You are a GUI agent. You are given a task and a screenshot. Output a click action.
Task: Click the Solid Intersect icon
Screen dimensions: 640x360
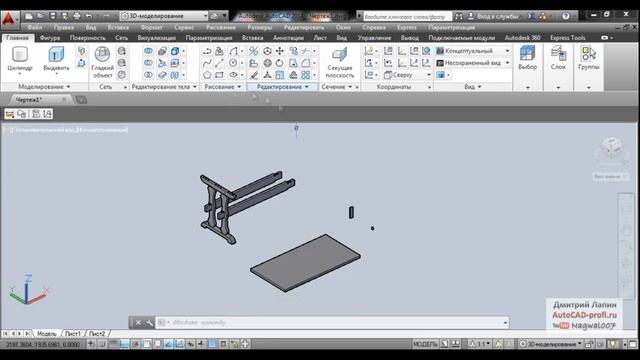(148, 75)
